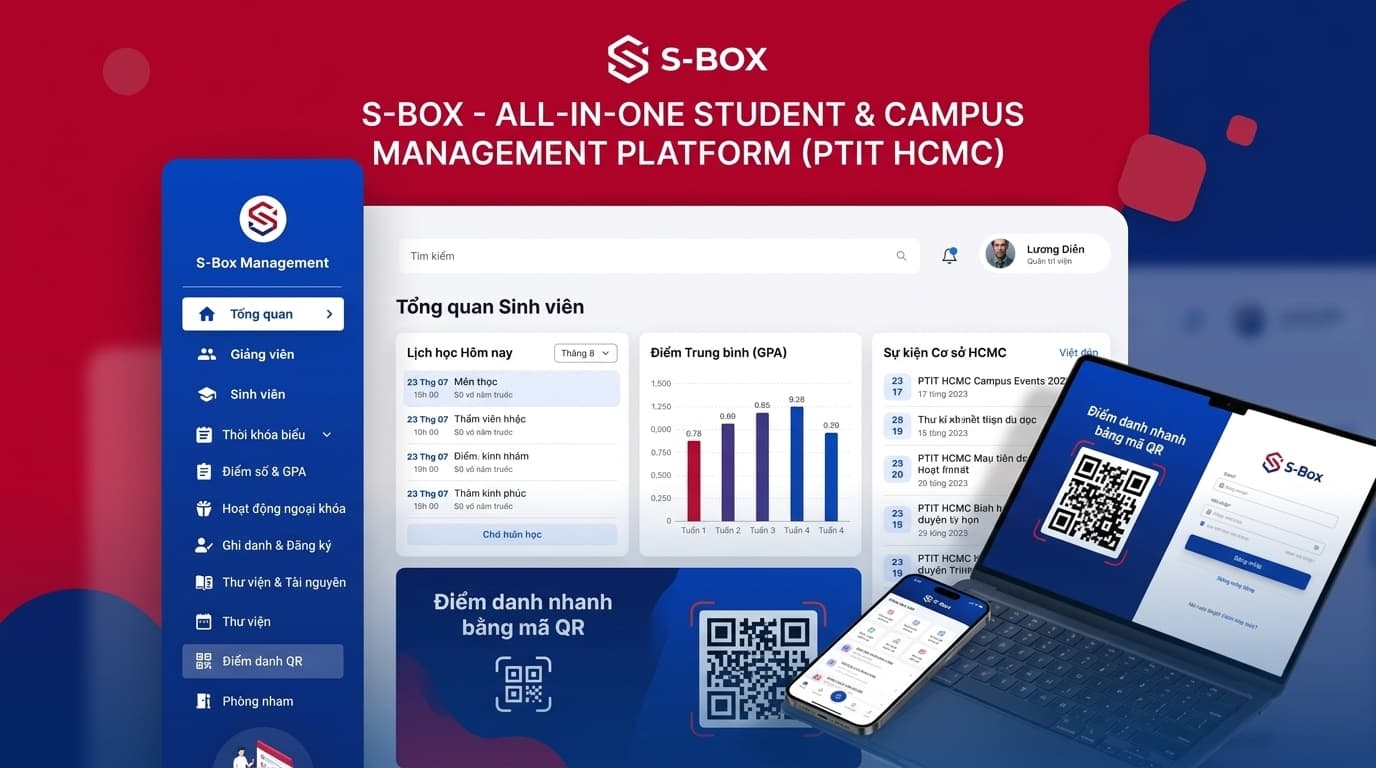Click the large QR code in dashboard banner

pyautogui.click(x=759, y=668)
